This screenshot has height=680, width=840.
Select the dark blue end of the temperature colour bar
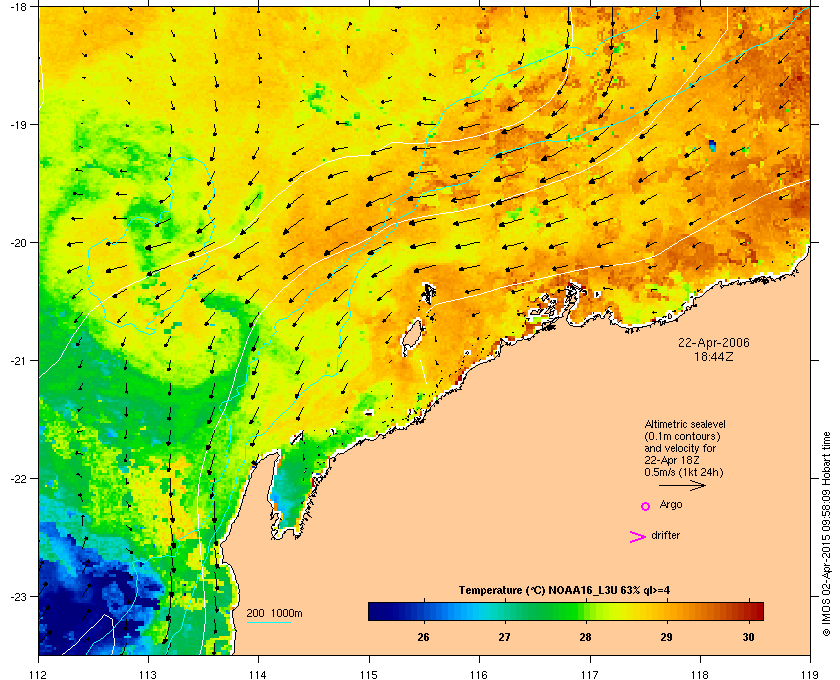[378, 611]
